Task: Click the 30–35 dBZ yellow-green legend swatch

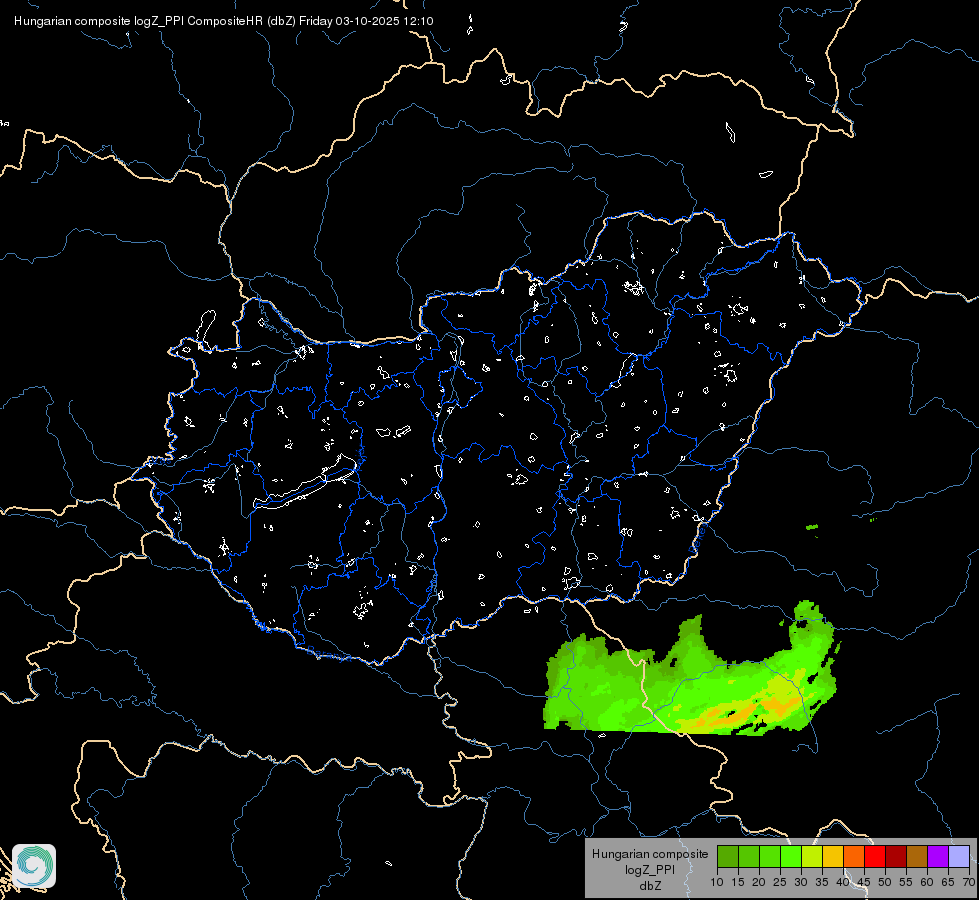Action: point(812,856)
